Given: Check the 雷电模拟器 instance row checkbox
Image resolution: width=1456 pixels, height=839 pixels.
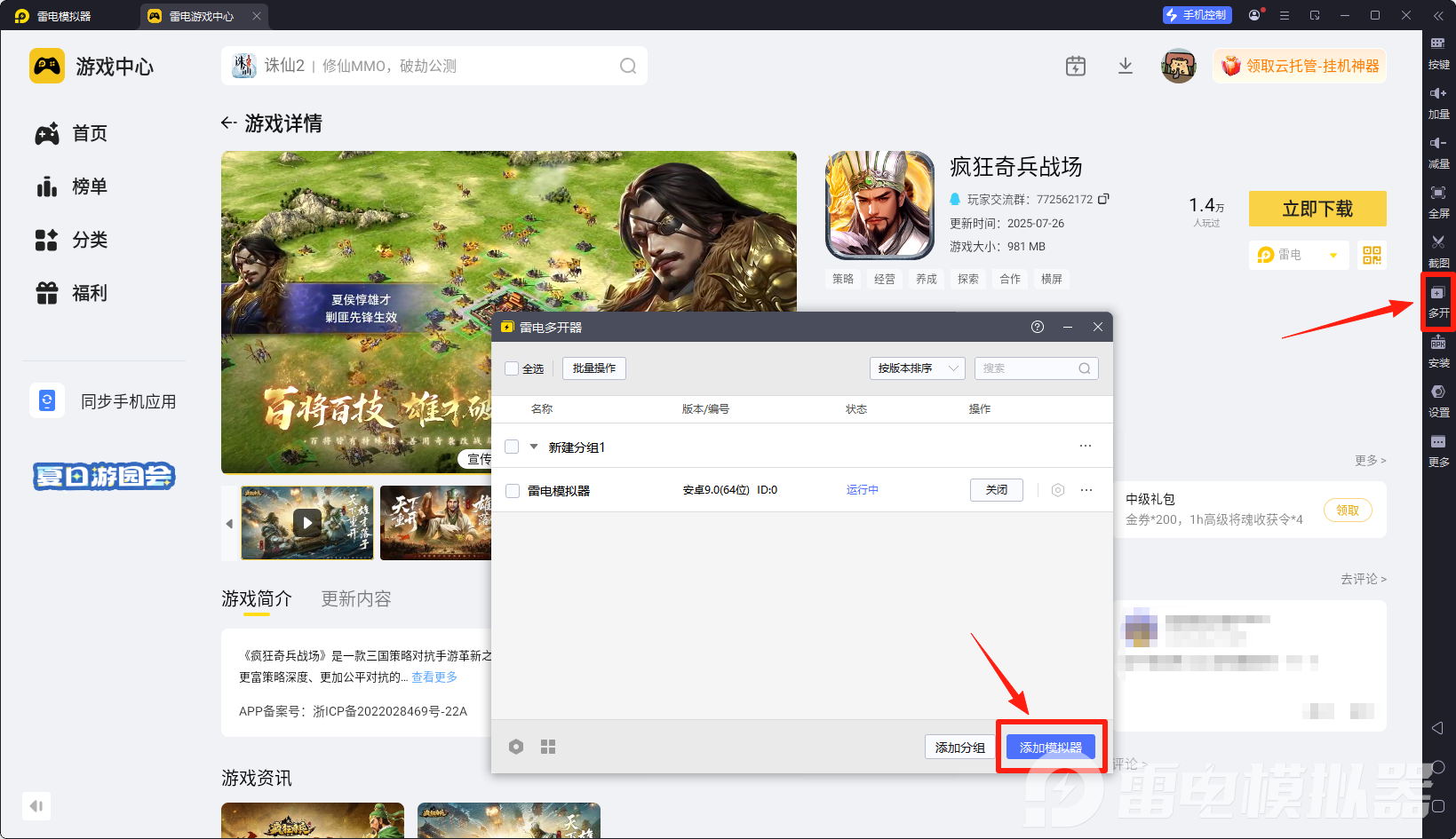Looking at the screenshot, I should point(512,489).
